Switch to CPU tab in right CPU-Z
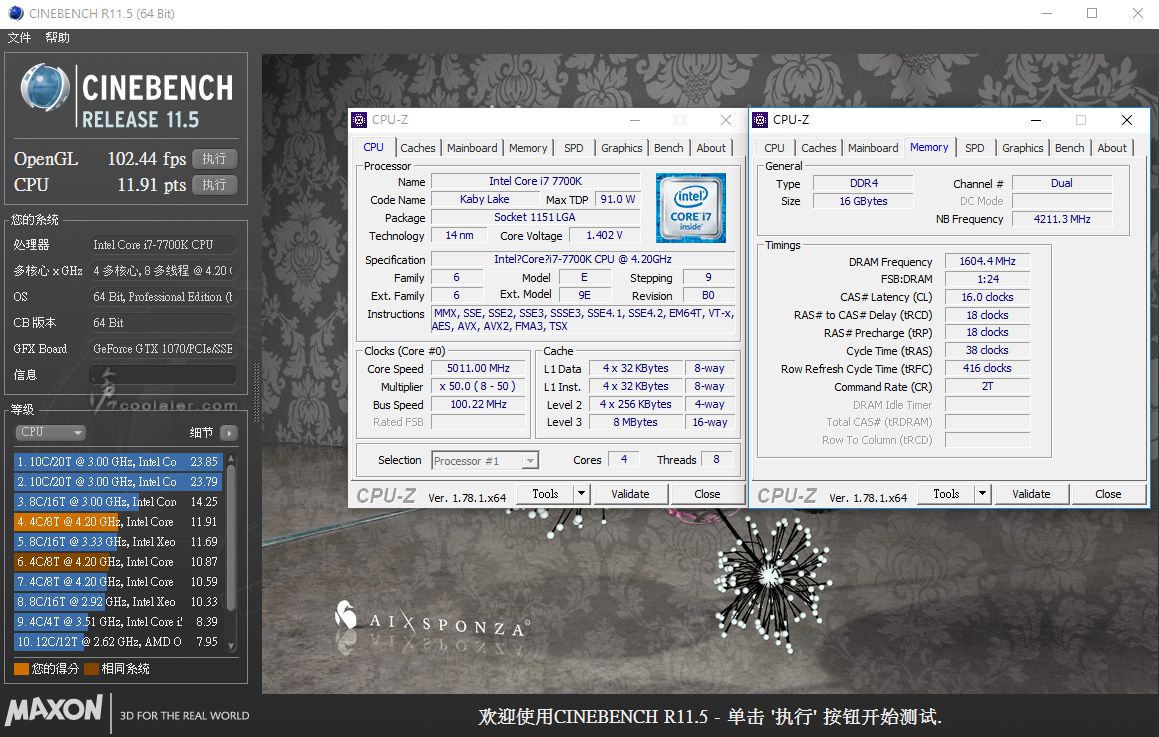The image size is (1159, 737). (x=775, y=148)
